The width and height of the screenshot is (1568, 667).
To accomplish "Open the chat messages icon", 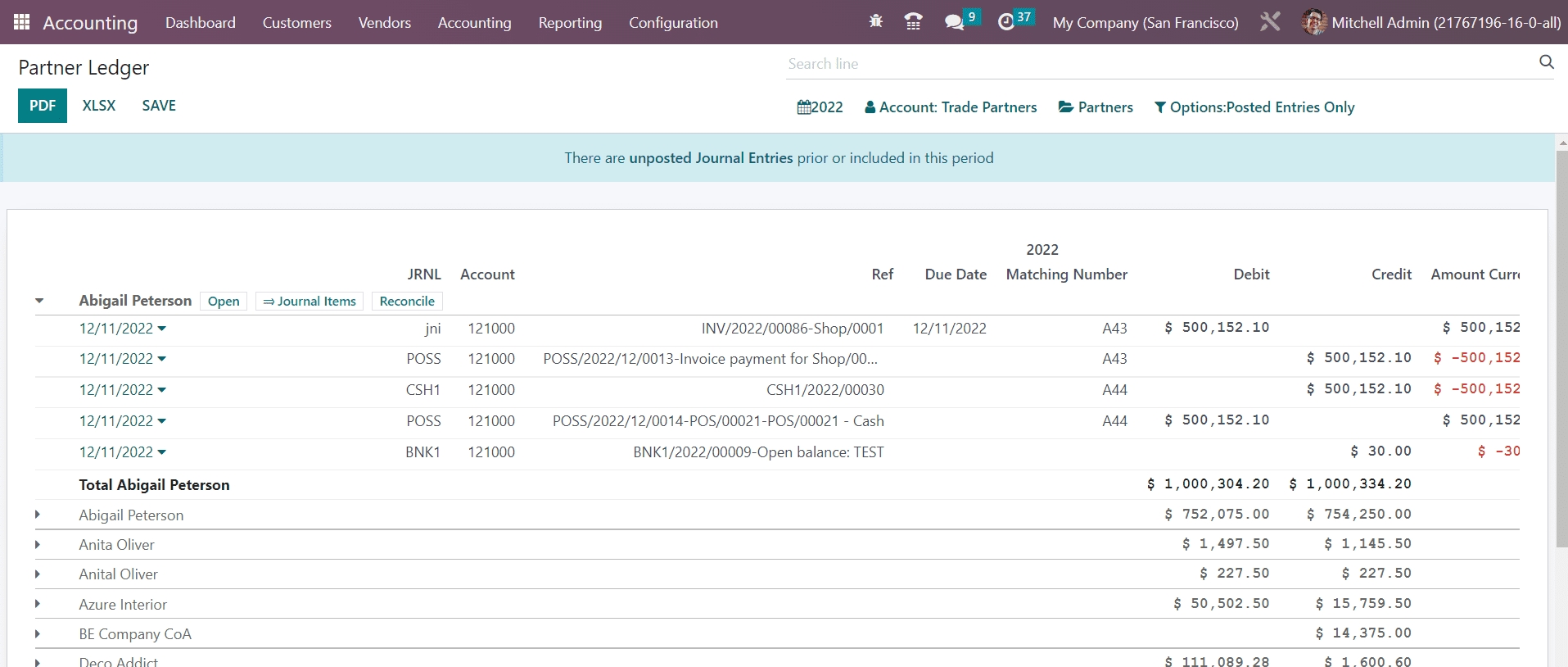I will 954,22.
